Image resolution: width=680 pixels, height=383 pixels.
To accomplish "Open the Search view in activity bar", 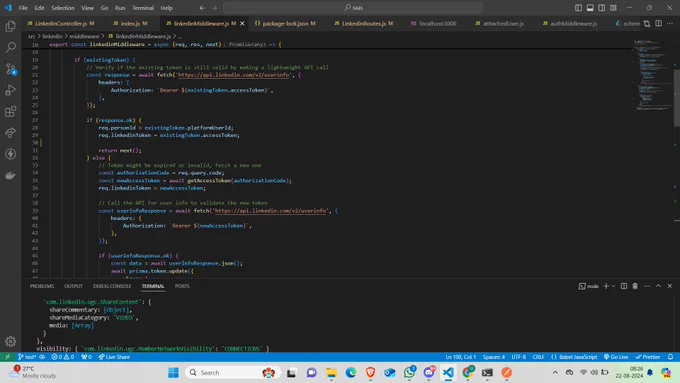I will pos(10,47).
